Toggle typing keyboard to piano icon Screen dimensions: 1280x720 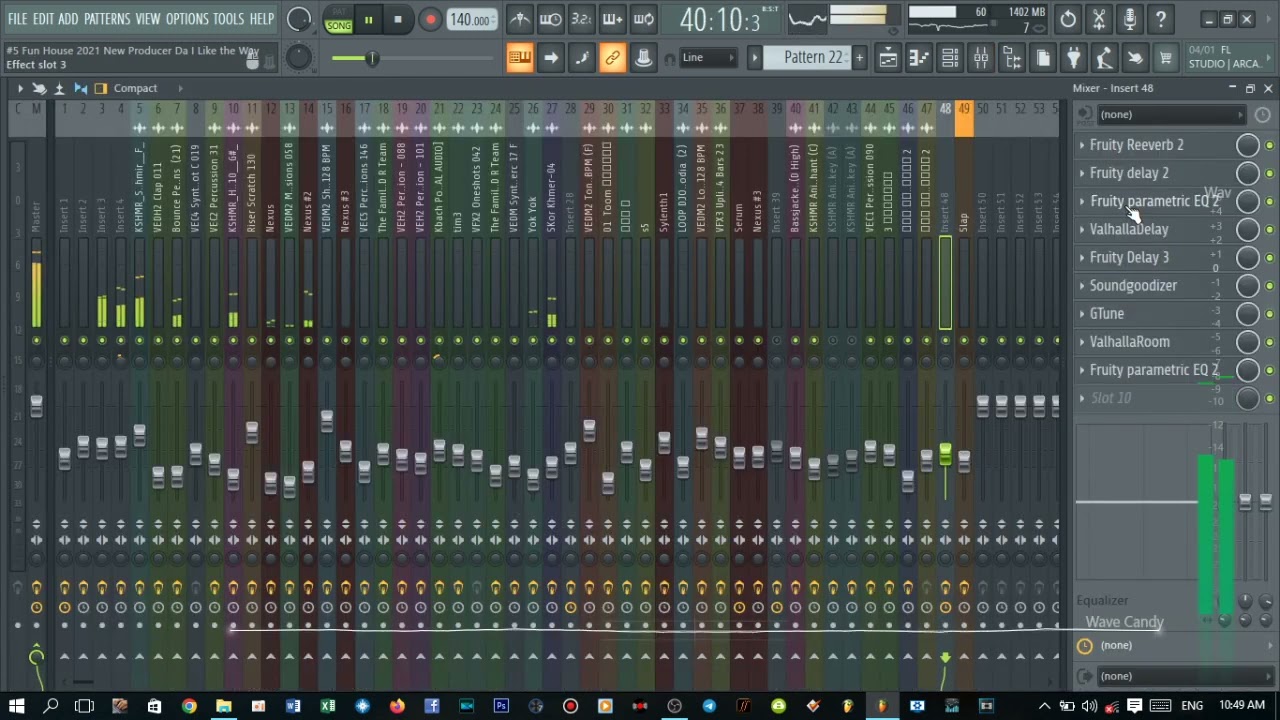point(520,58)
